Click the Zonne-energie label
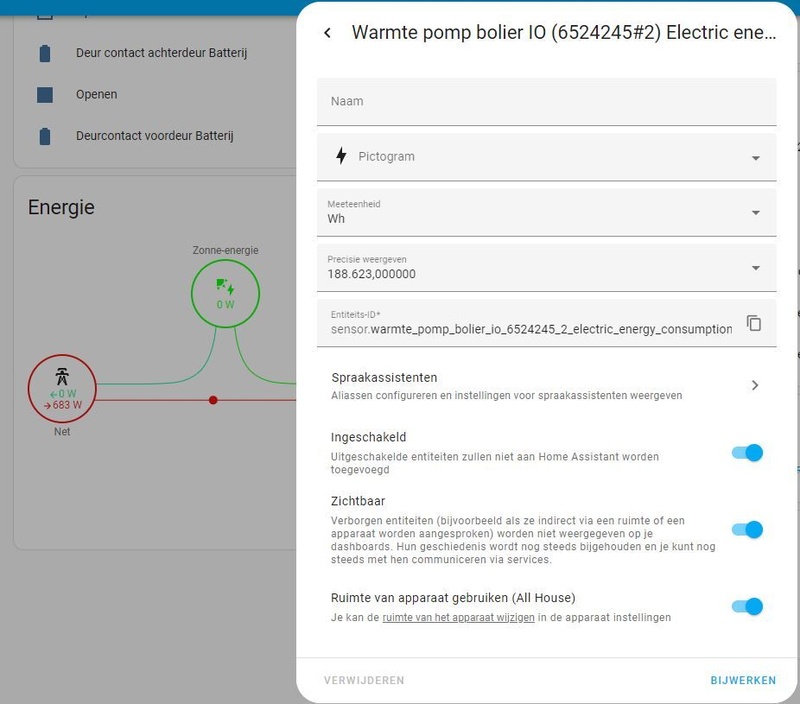This screenshot has height=704, width=800. (x=225, y=250)
